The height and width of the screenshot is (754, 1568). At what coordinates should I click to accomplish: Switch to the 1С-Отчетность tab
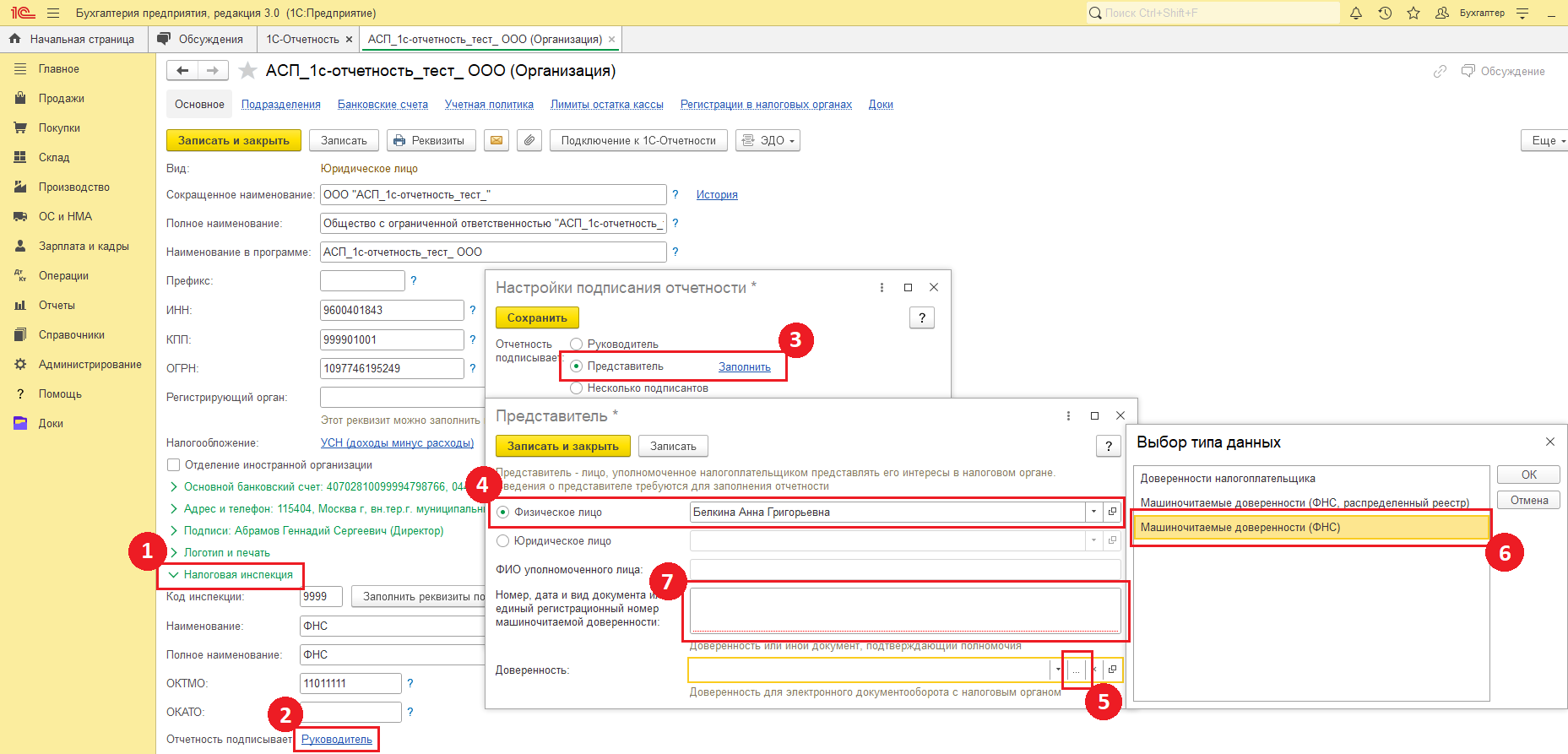[x=302, y=39]
